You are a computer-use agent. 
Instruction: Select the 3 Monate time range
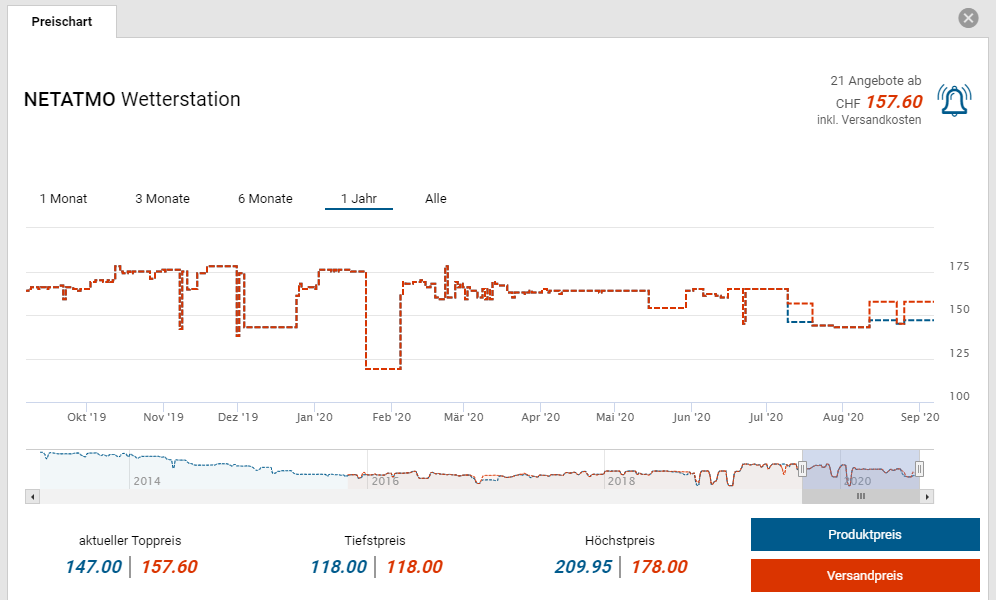coord(162,199)
